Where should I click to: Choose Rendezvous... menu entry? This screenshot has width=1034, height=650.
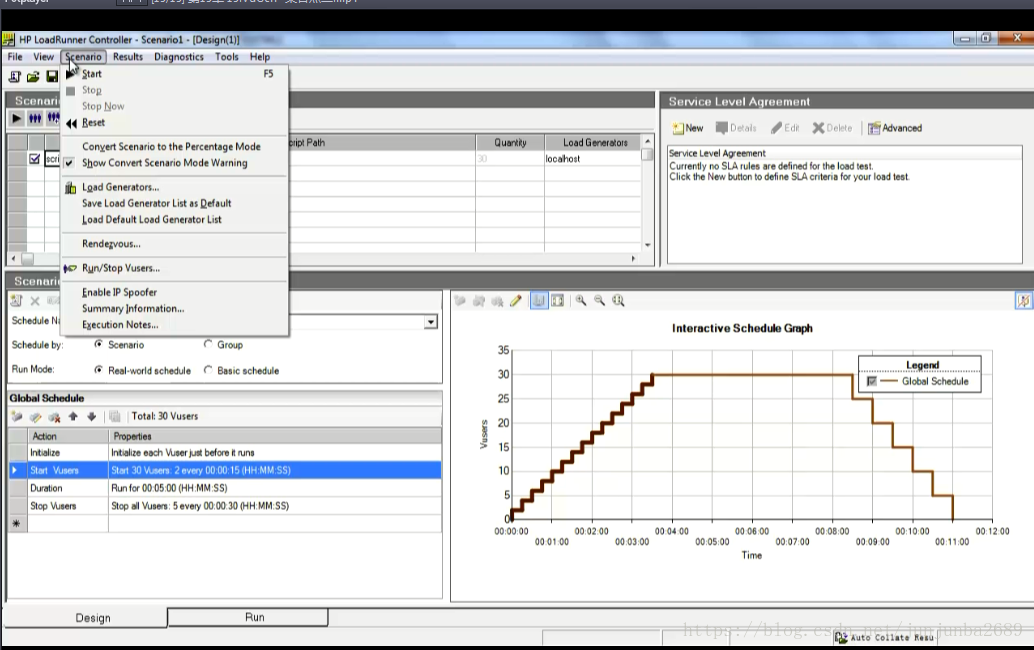174,244
